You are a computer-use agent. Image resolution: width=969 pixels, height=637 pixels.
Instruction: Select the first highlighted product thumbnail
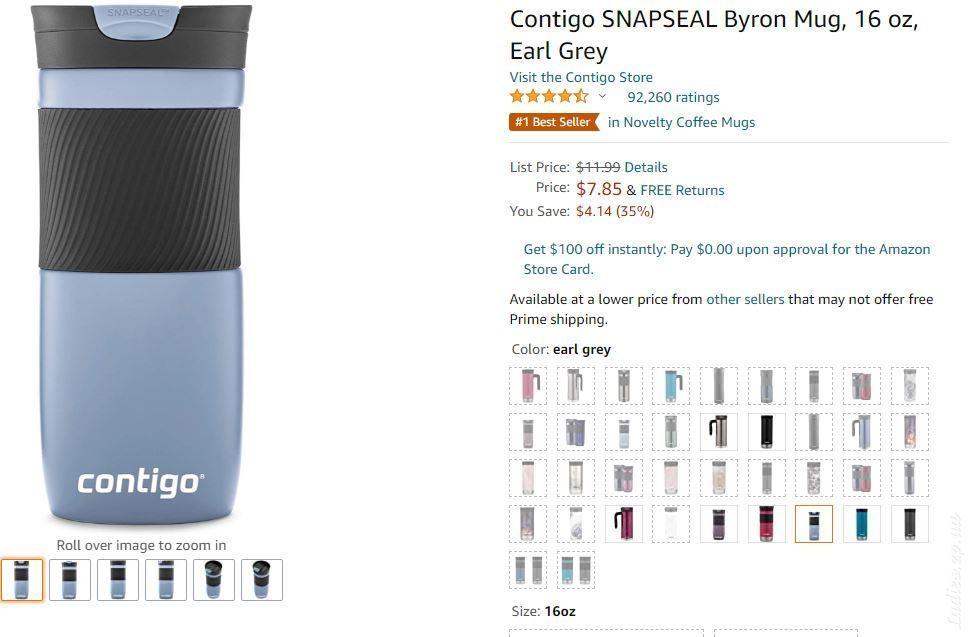click(22, 580)
